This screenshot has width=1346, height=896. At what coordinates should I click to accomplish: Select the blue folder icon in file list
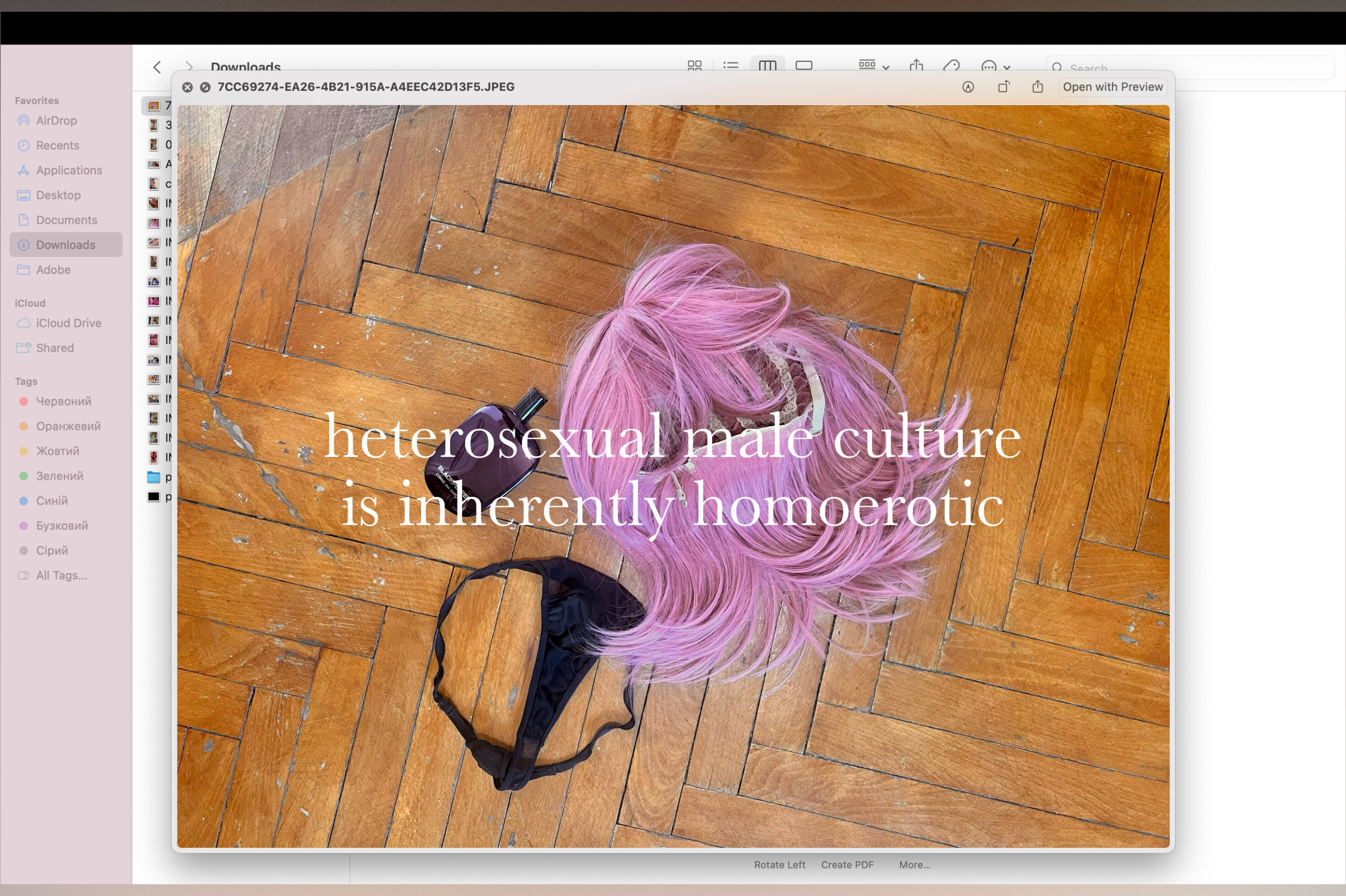coord(154,477)
